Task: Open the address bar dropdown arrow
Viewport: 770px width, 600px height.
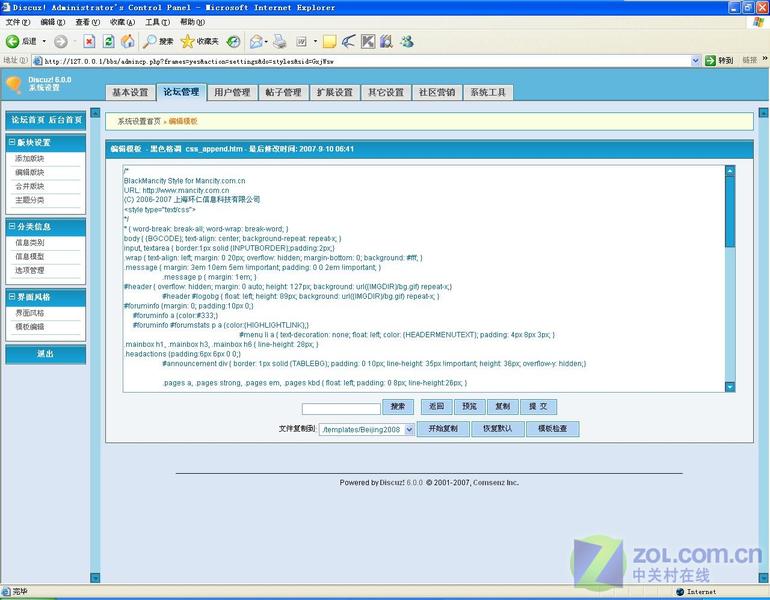Action: (x=696, y=60)
